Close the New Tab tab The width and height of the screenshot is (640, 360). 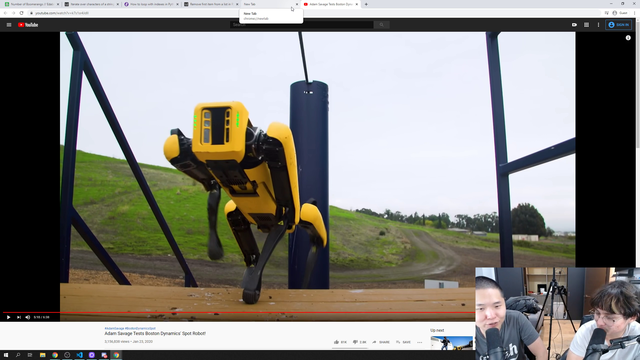[297, 4]
